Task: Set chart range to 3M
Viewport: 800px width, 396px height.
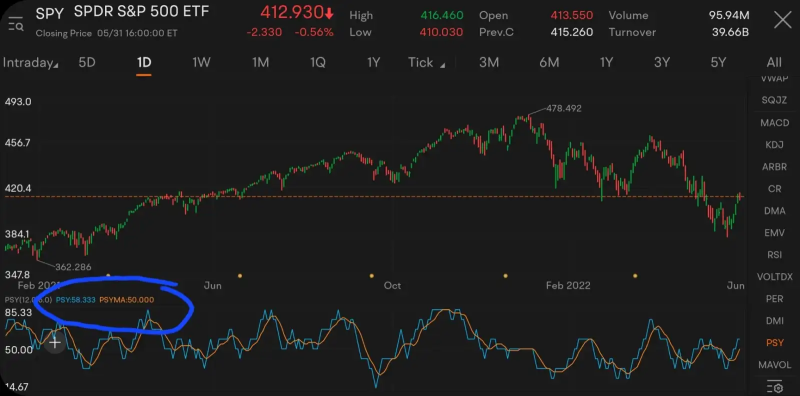Action: point(489,63)
